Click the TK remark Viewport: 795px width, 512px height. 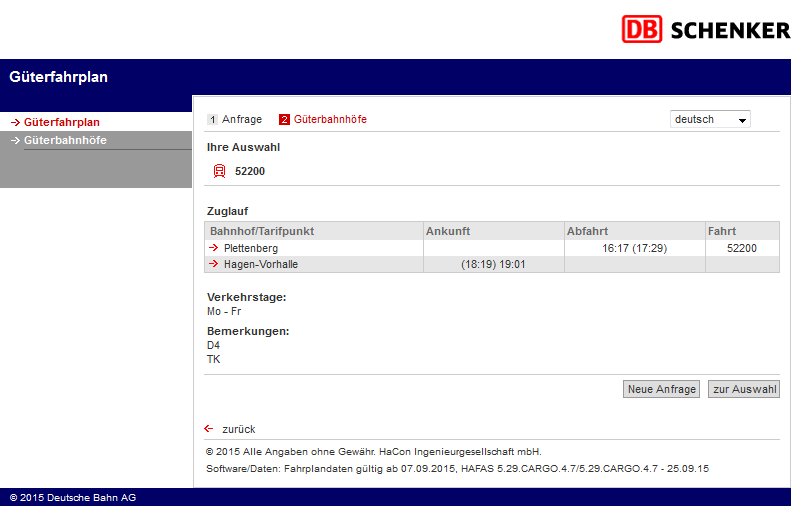pos(213,359)
